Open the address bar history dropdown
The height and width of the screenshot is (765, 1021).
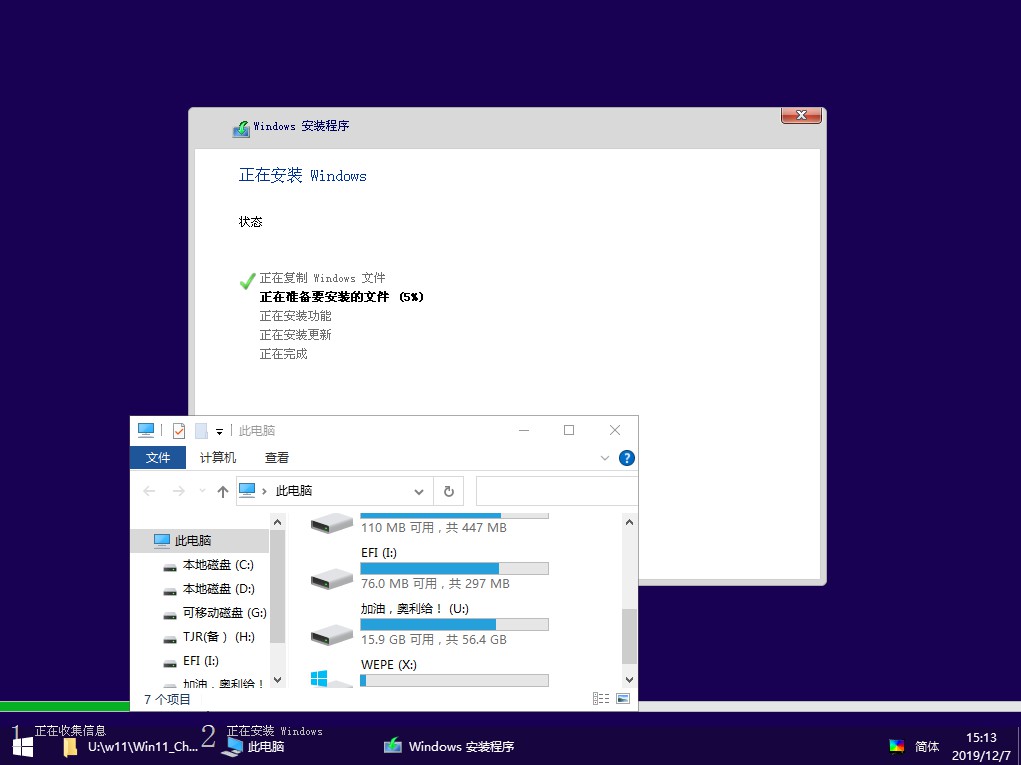pyautogui.click(x=419, y=492)
